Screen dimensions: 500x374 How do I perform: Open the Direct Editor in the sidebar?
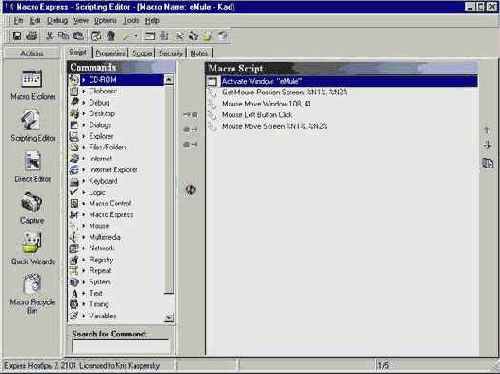(32, 167)
